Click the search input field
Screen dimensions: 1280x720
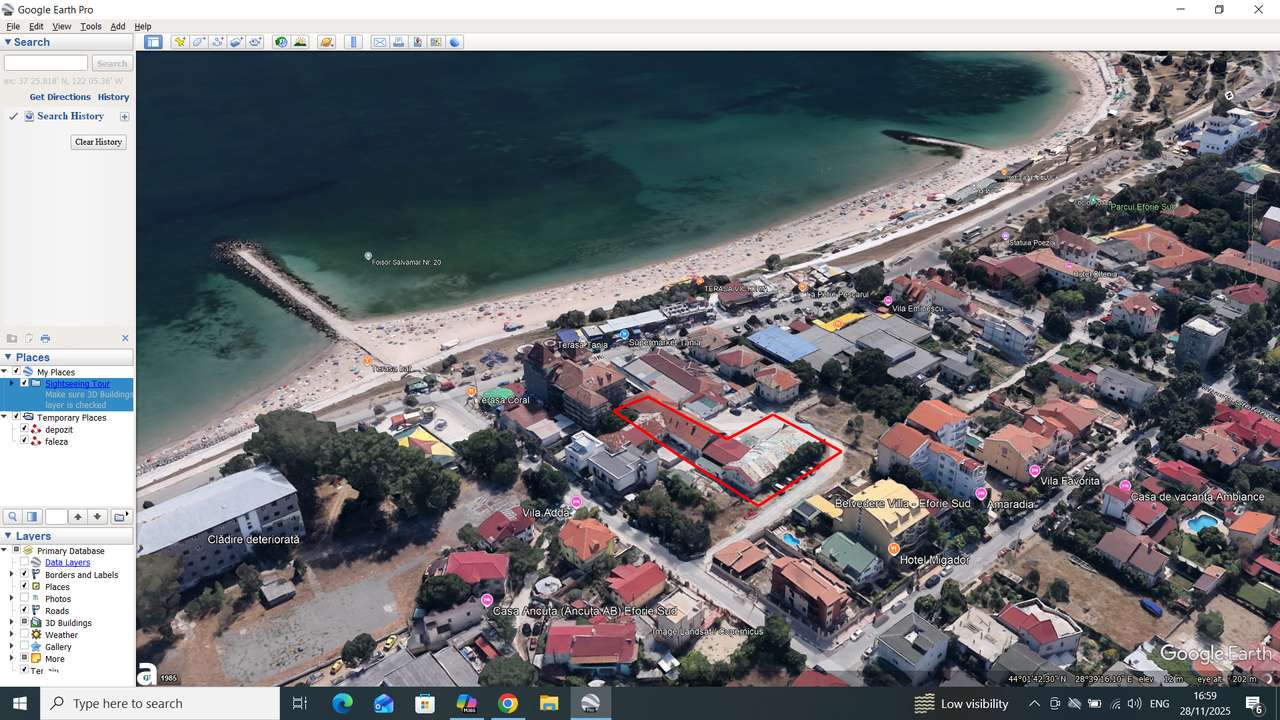coord(45,62)
